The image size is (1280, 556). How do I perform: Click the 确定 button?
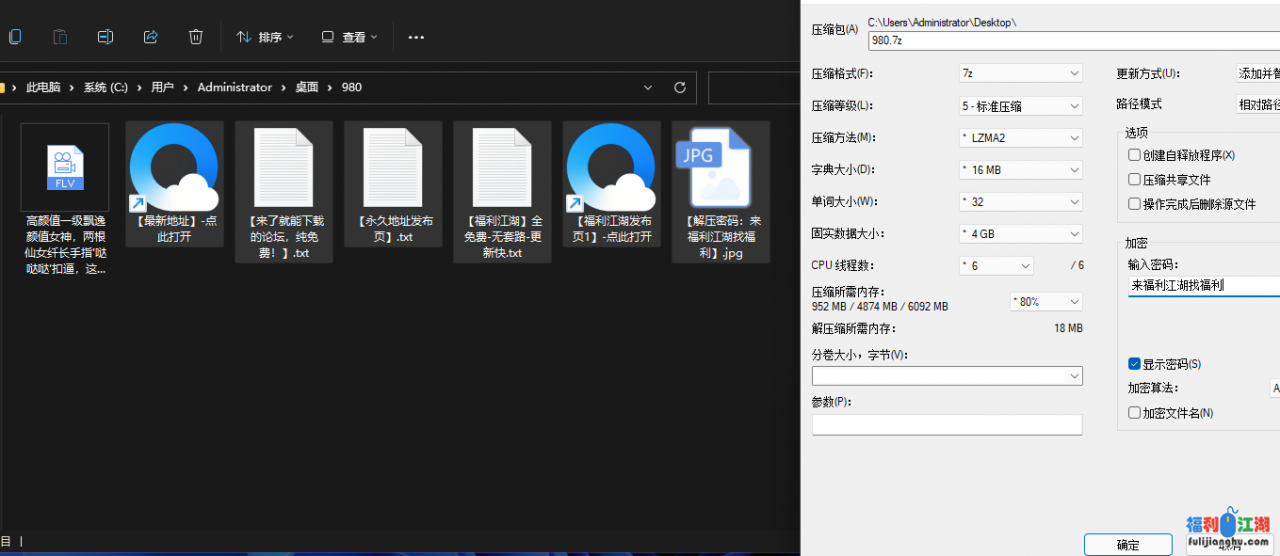click(x=1127, y=545)
